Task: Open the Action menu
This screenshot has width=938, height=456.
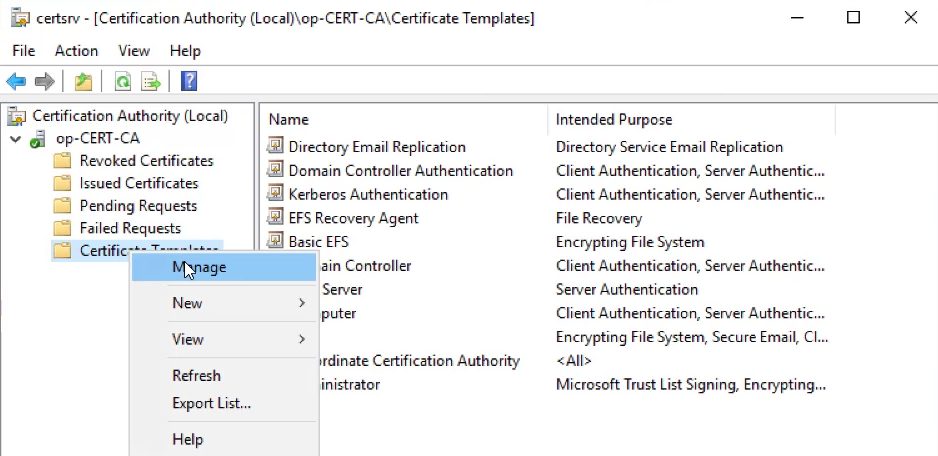Action: [x=77, y=51]
